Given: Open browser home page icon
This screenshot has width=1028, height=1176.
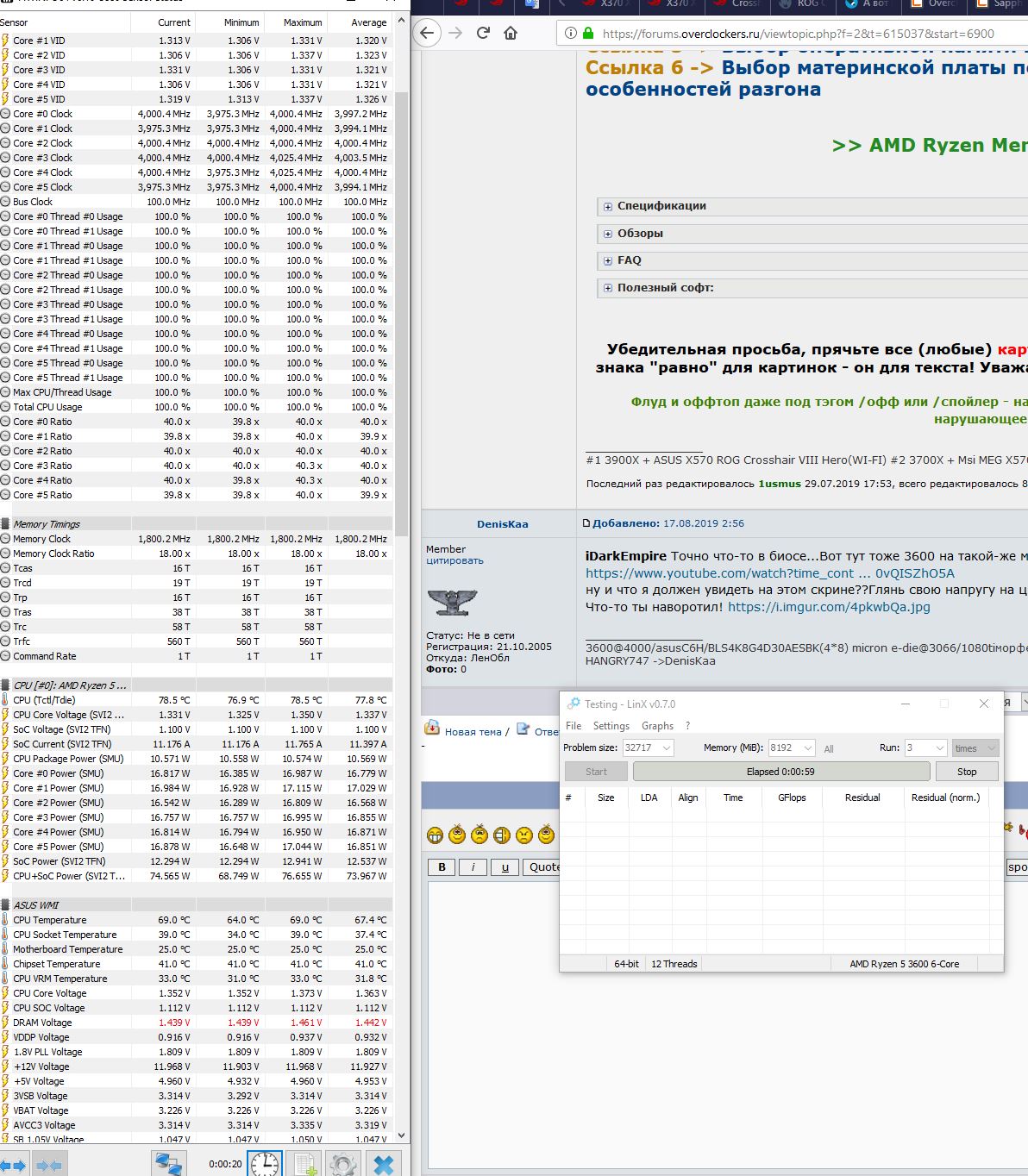Looking at the screenshot, I should tap(511, 34).
